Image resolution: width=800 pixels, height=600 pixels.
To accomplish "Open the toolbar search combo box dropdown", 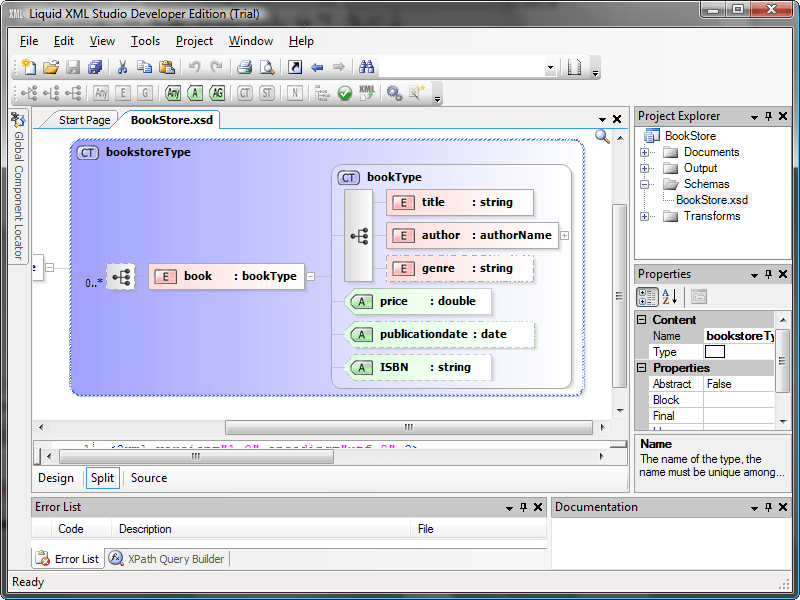I will (550, 68).
